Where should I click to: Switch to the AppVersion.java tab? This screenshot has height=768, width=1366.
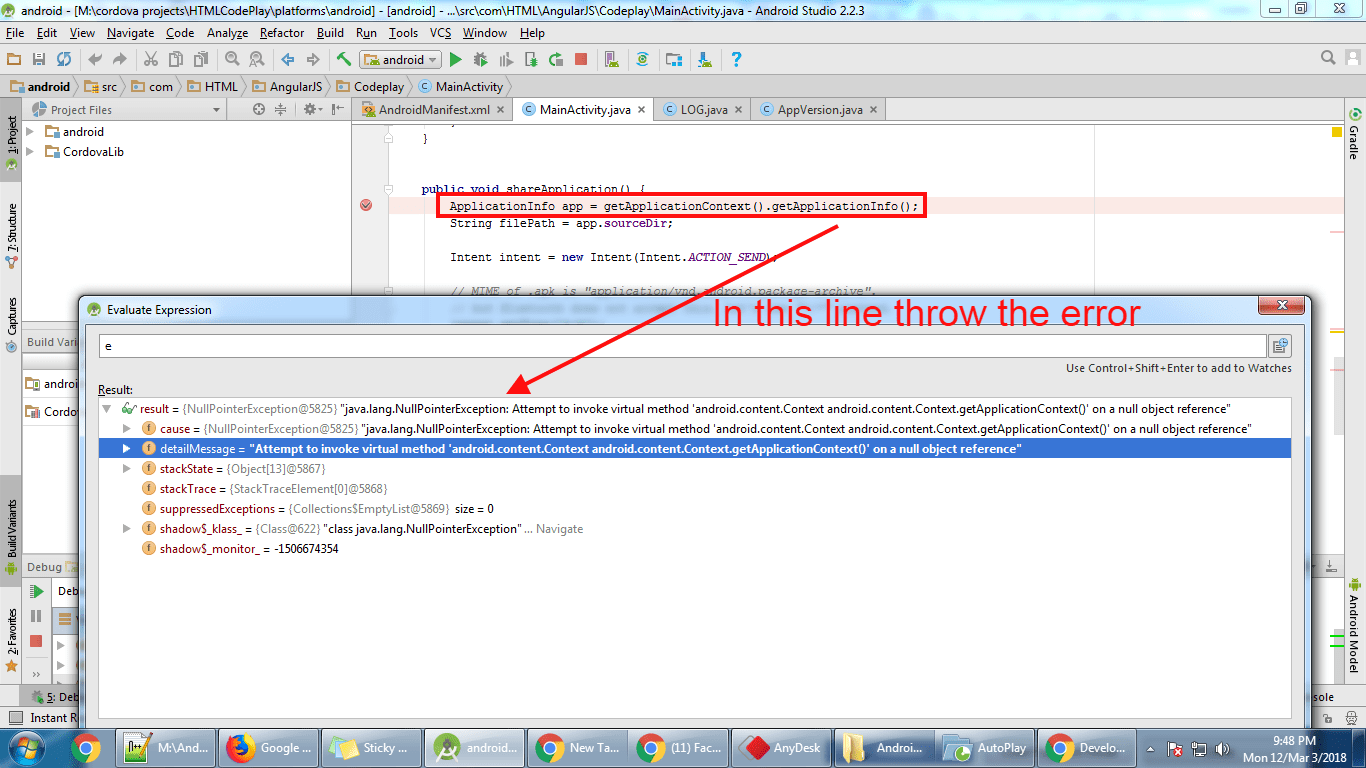(820, 110)
